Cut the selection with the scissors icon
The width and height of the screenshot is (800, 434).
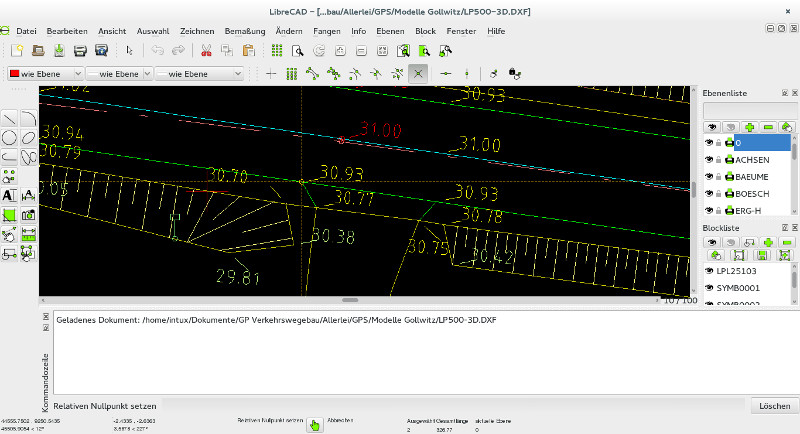[206, 50]
